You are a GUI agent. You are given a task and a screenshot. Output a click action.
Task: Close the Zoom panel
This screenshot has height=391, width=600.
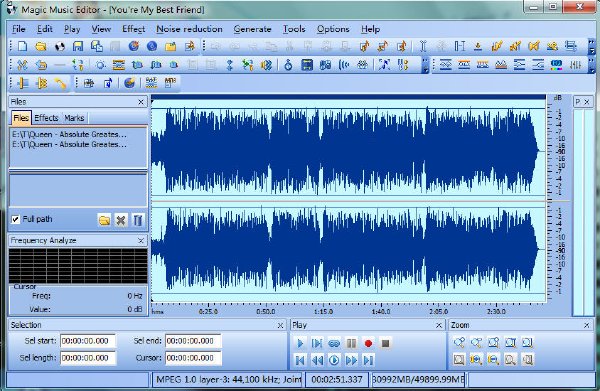tap(587, 325)
